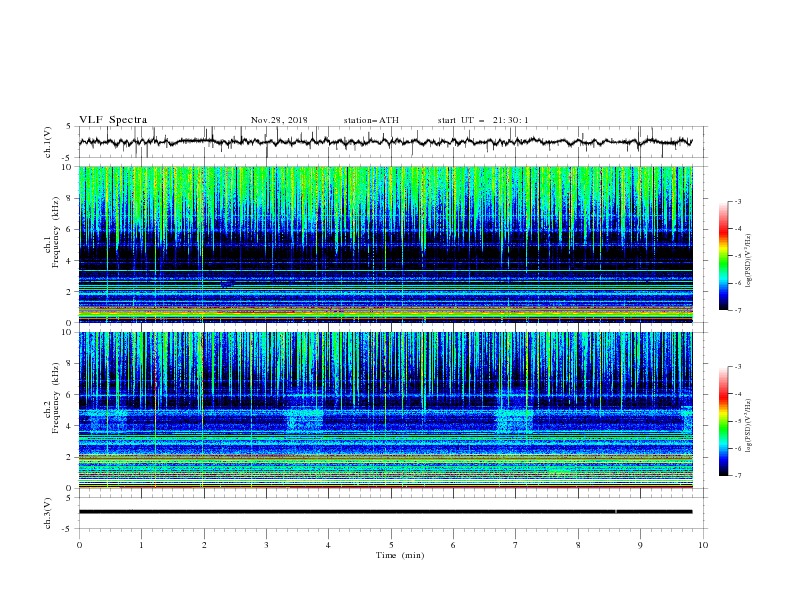792x612 pixels.
Task: Click the ch.2 'Frequency (kHz)' axis label
Action: [56, 397]
